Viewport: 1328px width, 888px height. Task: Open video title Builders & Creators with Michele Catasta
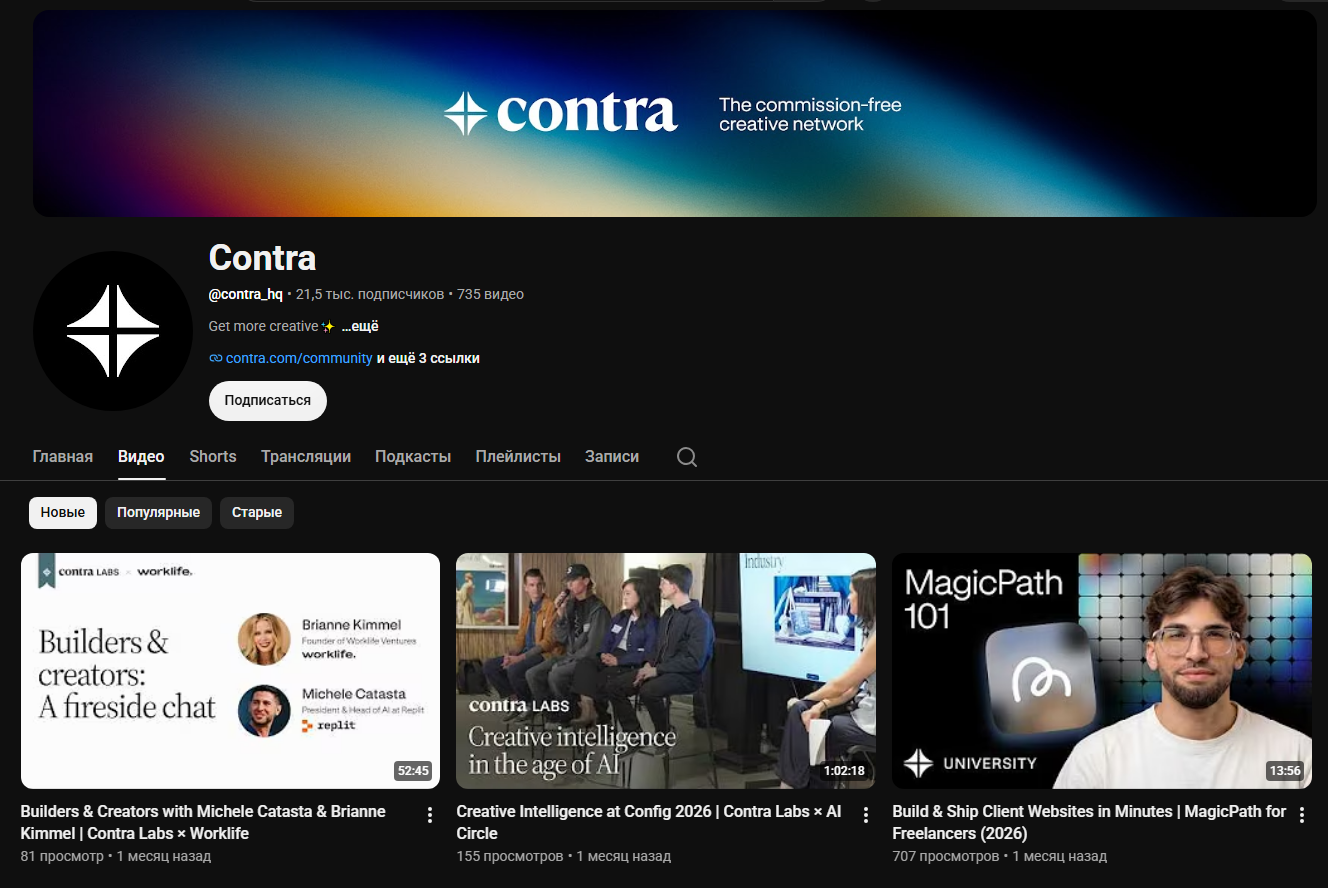(x=203, y=822)
